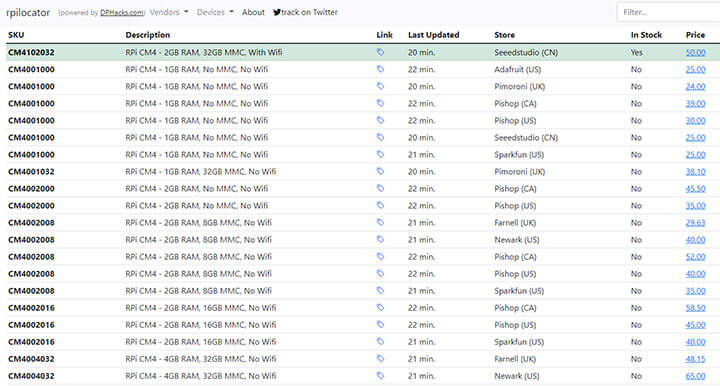Open link icon for Adafruit (US) row

(x=380, y=69)
